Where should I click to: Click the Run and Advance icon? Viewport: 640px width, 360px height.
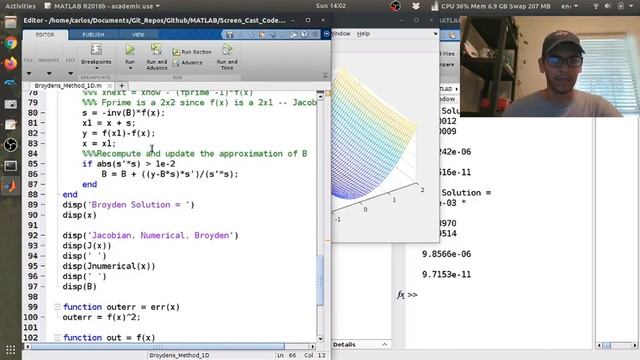[156, 49]
